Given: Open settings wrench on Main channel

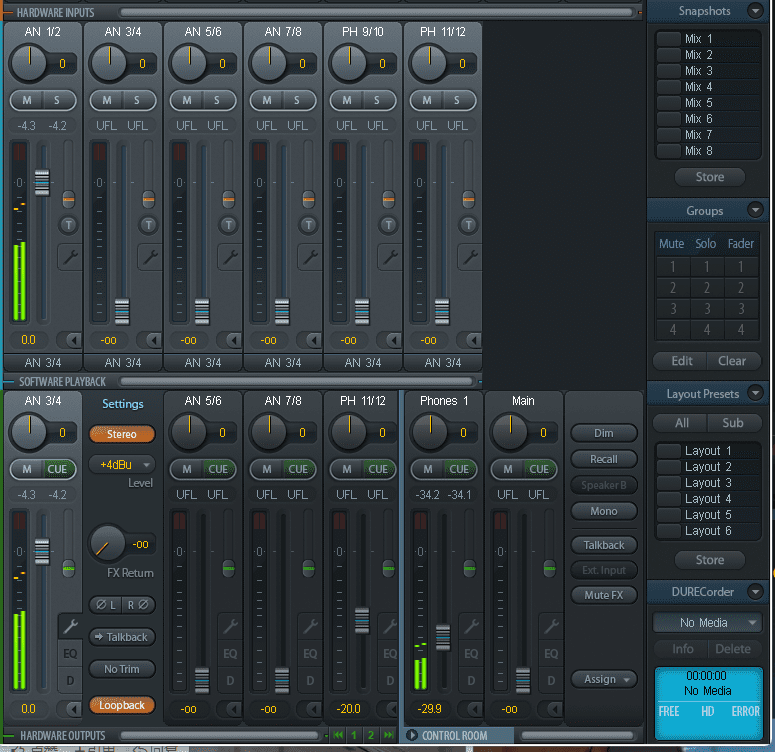Looking at the screenshot, I should 551,626.
